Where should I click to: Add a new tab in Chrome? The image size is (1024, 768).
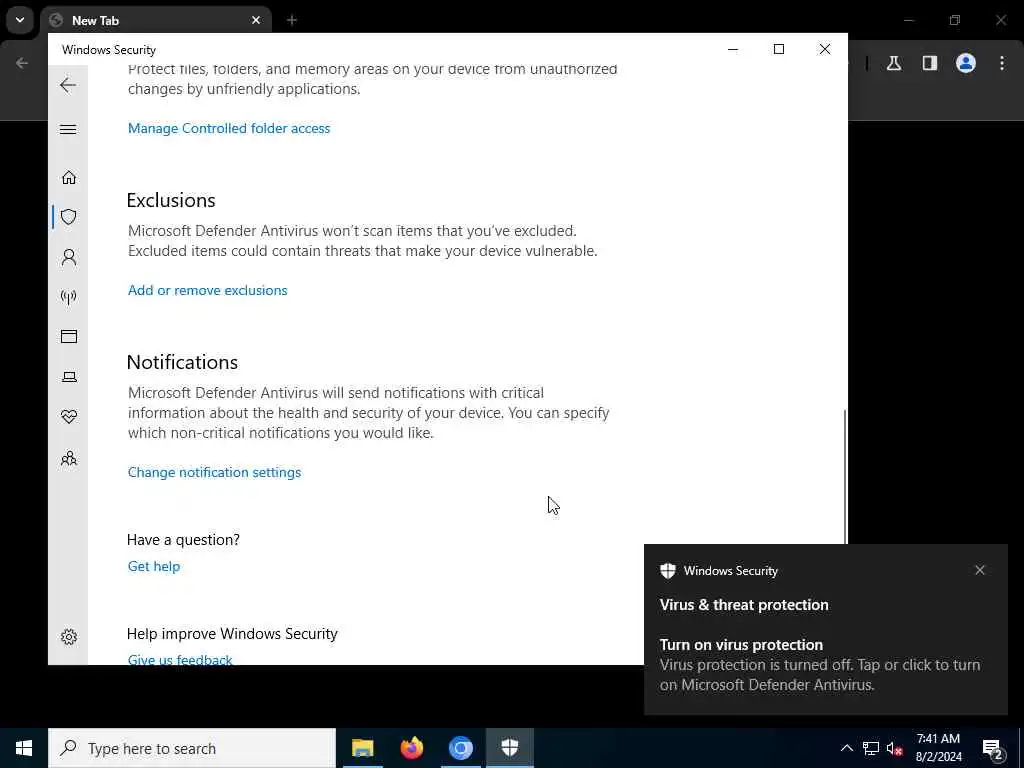[x=292, y=20]
